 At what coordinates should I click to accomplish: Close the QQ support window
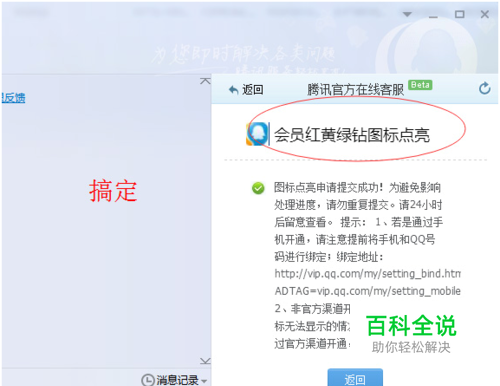pyautogui.click(x=485, y=14)
